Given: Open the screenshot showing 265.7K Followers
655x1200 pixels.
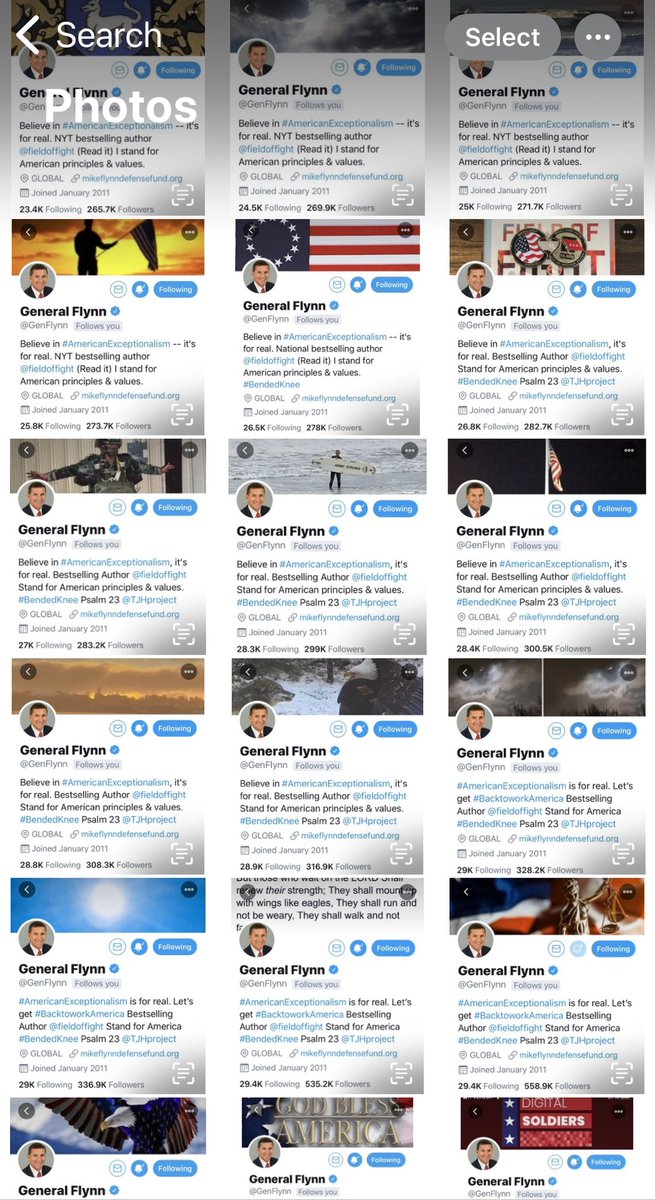Looking at the screenshot, I should click(108, 108).
